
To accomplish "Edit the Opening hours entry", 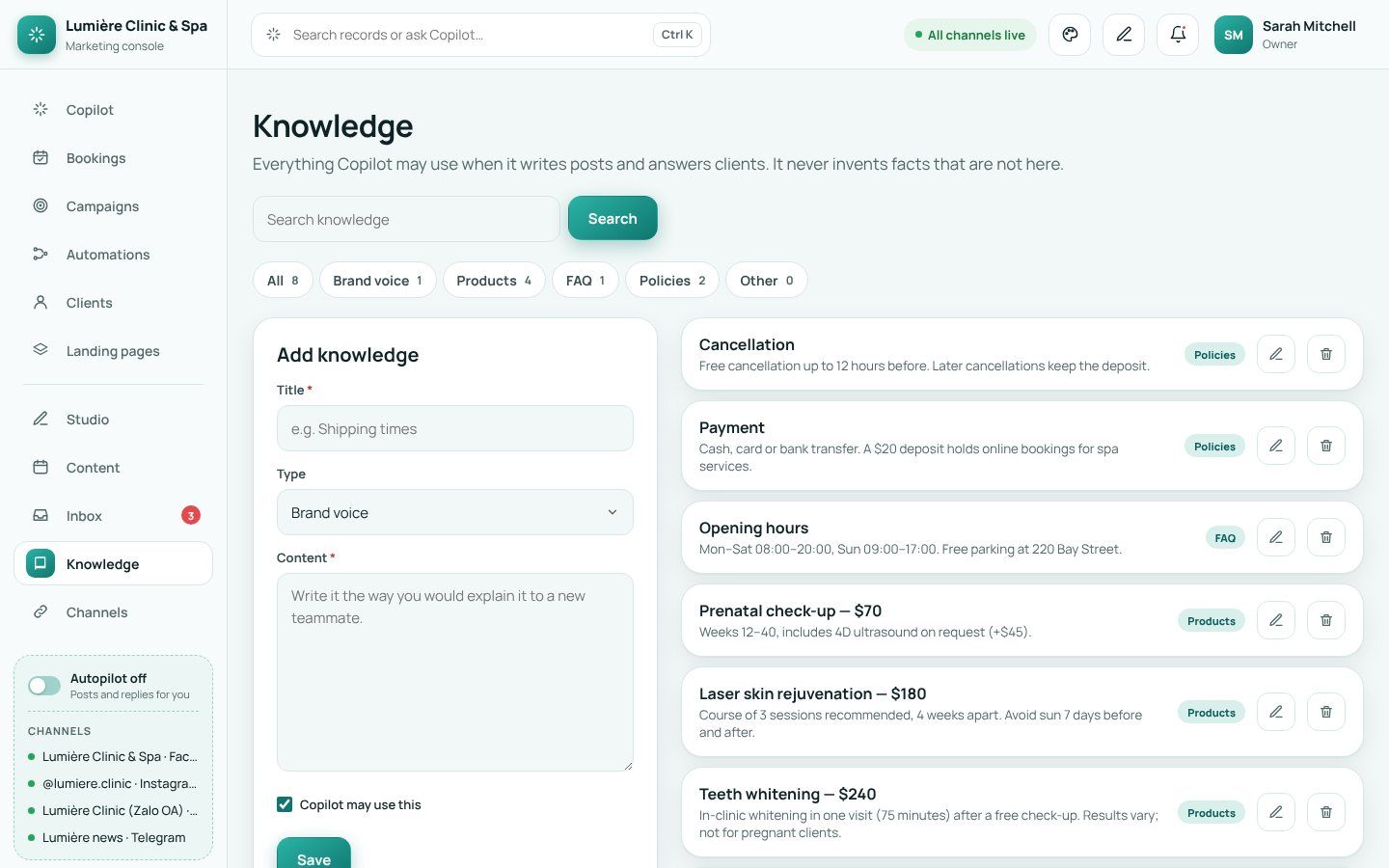I will pyautogui.click(x=1276, y=537).
